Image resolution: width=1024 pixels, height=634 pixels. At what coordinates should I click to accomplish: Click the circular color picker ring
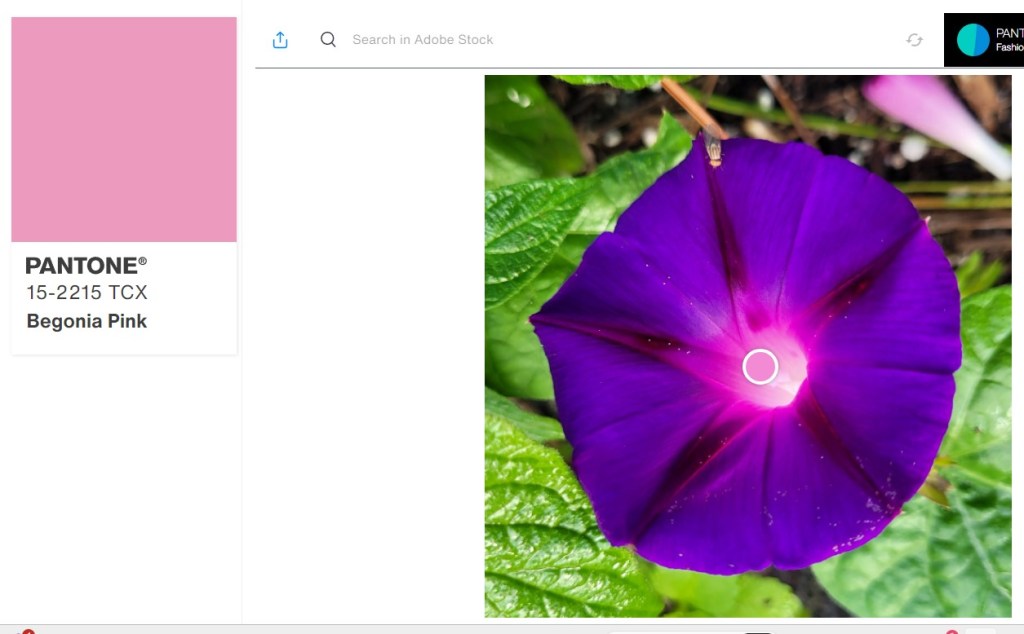click(x=761, y=367)
